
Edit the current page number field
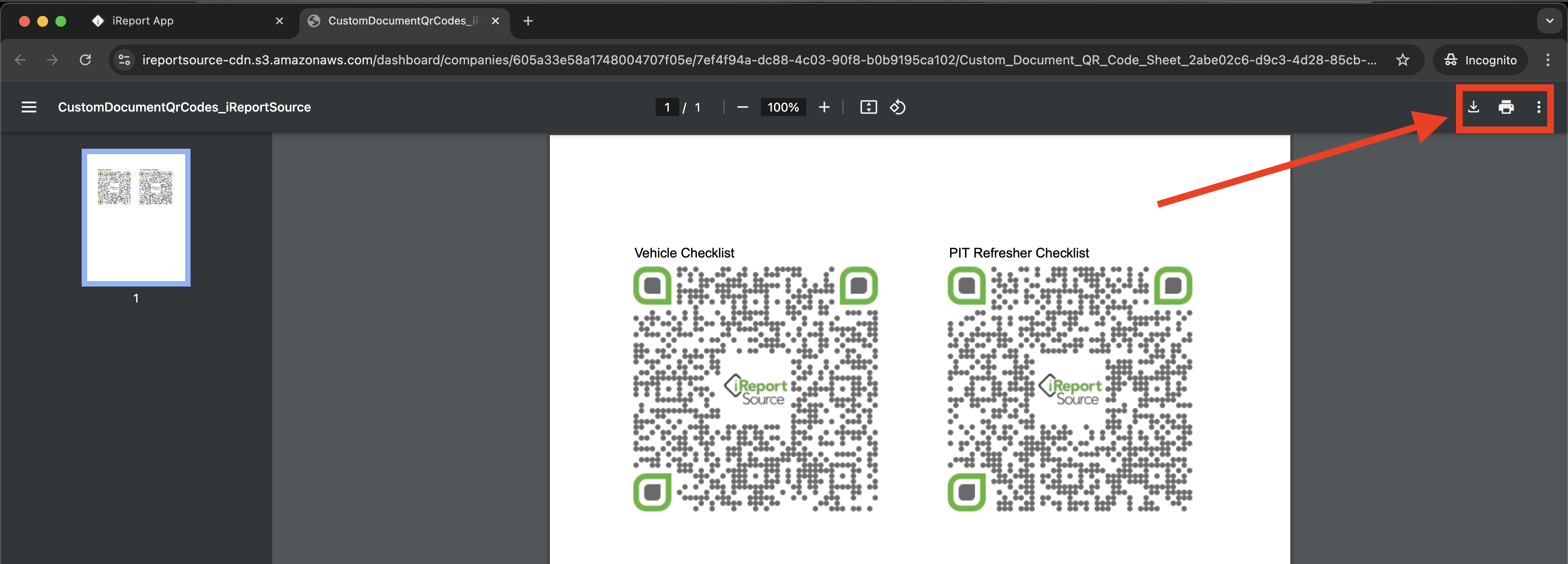click(666, 107)
